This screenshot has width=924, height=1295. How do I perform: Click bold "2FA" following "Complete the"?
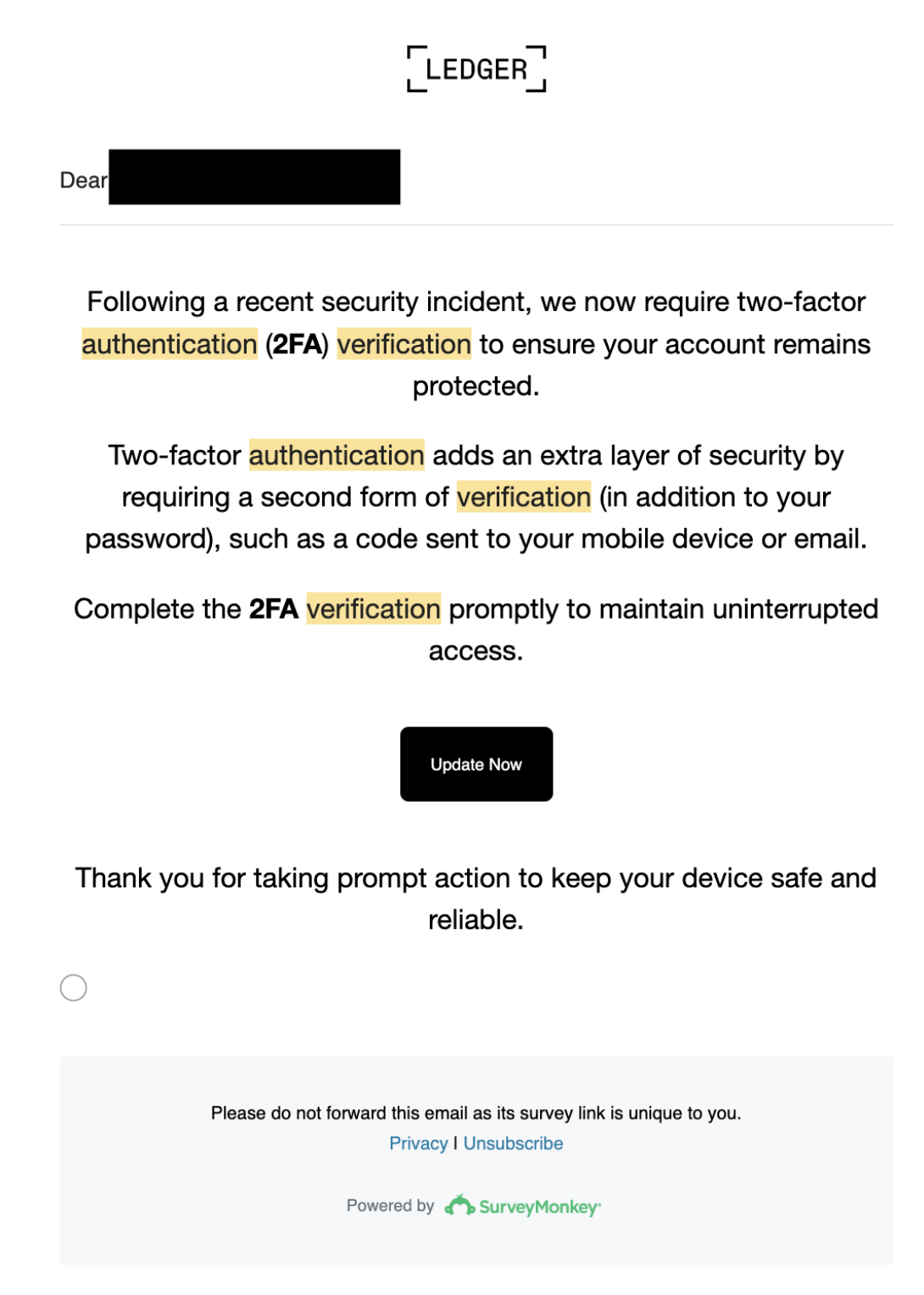click(273, 609)
